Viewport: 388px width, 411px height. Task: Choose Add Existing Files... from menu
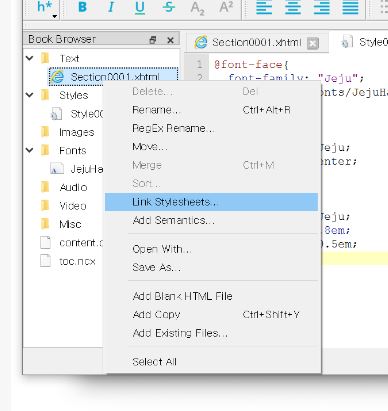(x=211, y=333)
